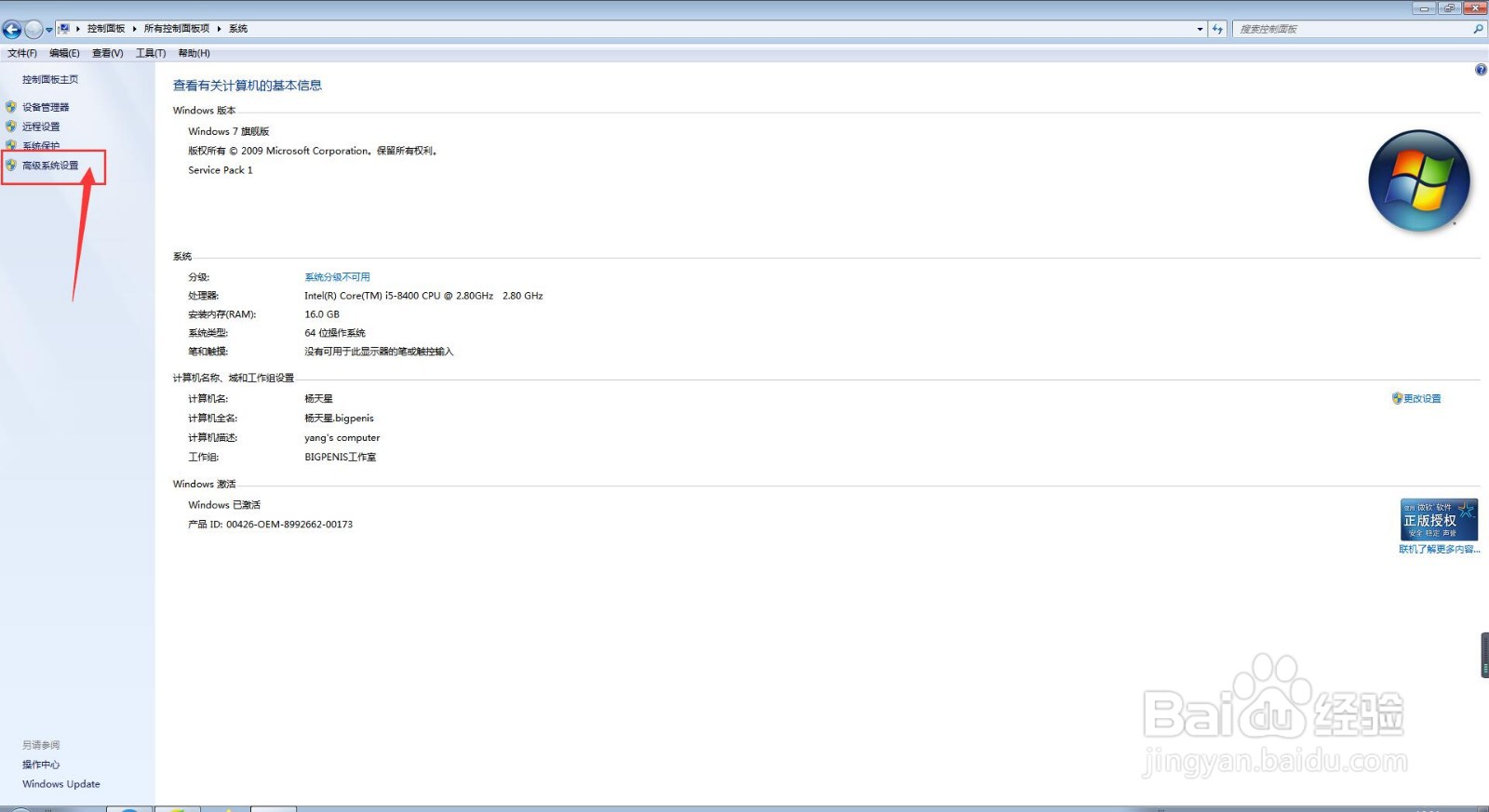The height and width of the screenshot is (812, 1489).
Task: Select 所有控制面板项 in the address breadcrumb
Action: [x=177, y=29]
